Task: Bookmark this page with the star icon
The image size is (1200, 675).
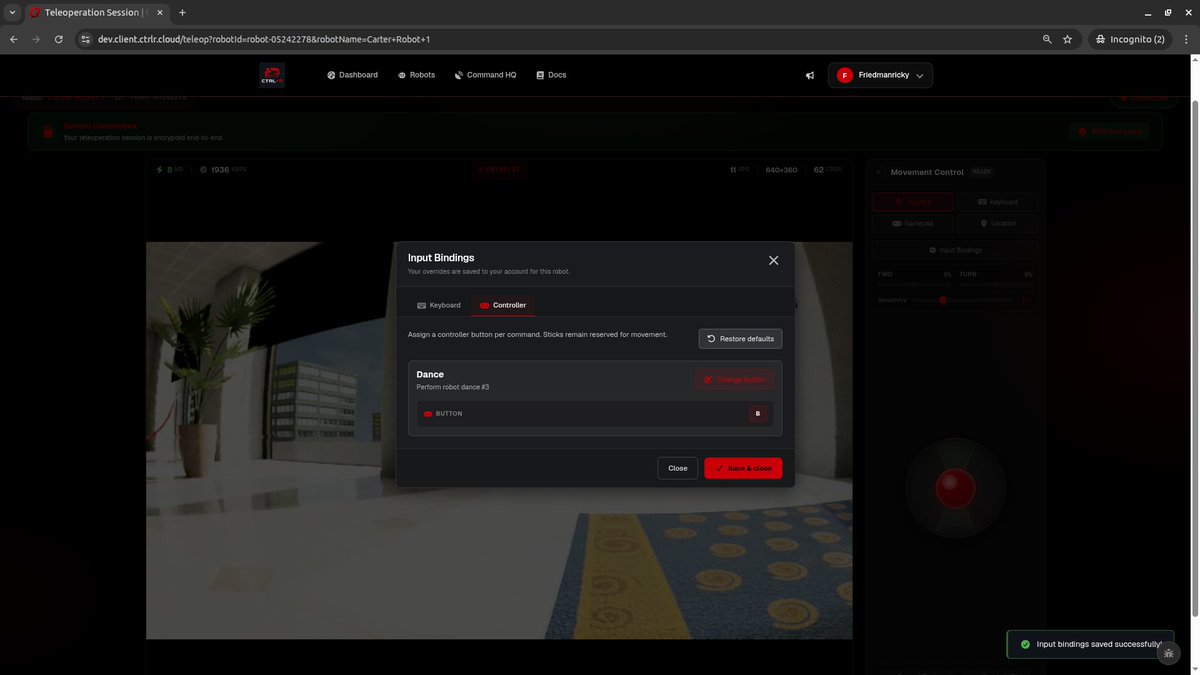Action: tap(1067, 39)
